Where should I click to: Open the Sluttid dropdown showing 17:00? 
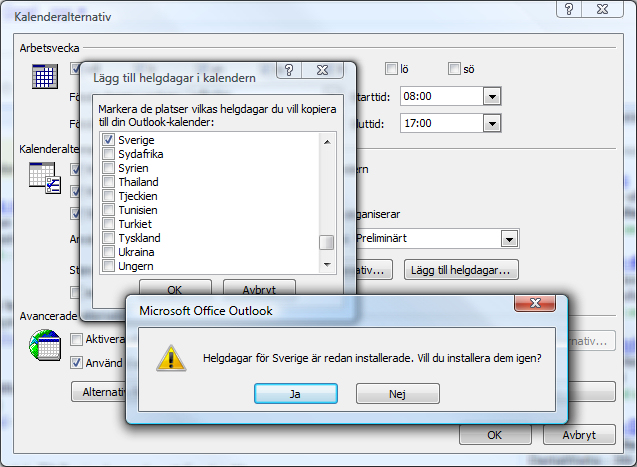click(492, 123)
